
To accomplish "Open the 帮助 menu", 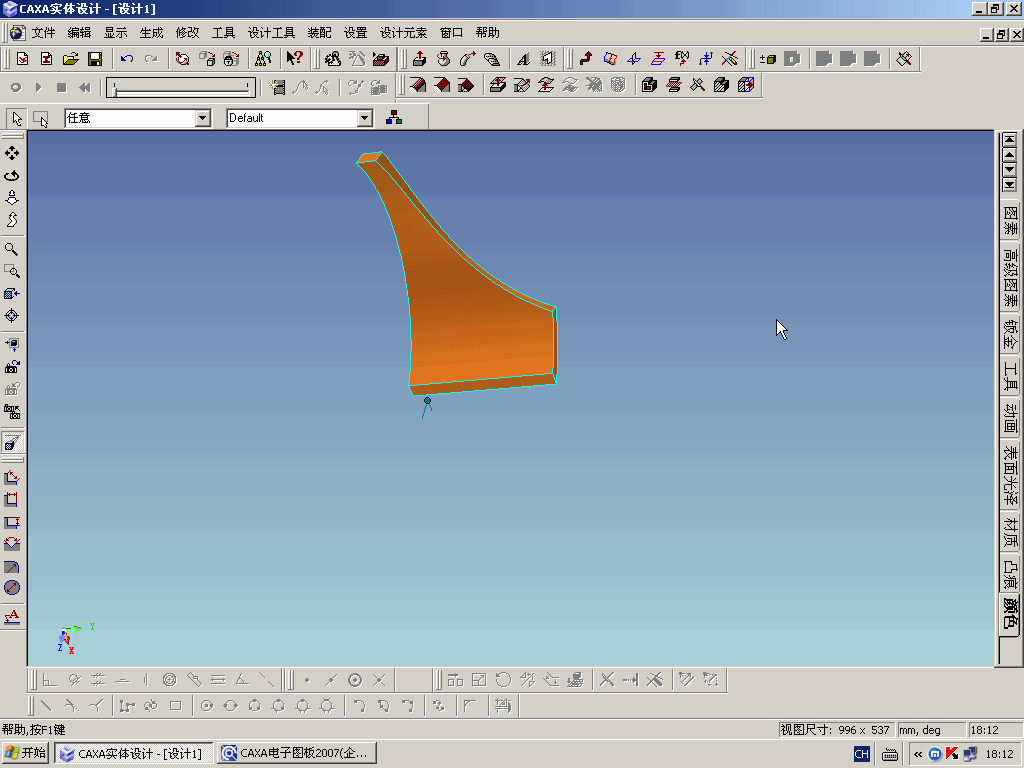I will click(x=487, y=33).
